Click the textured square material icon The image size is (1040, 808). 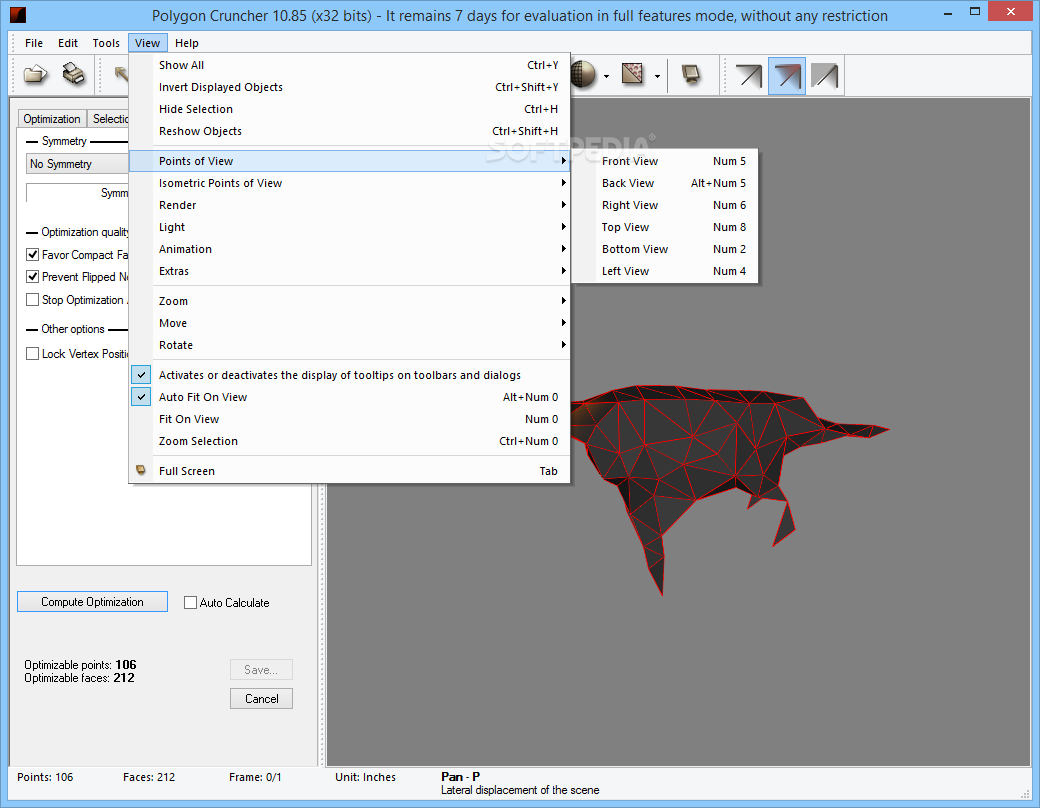633,74
